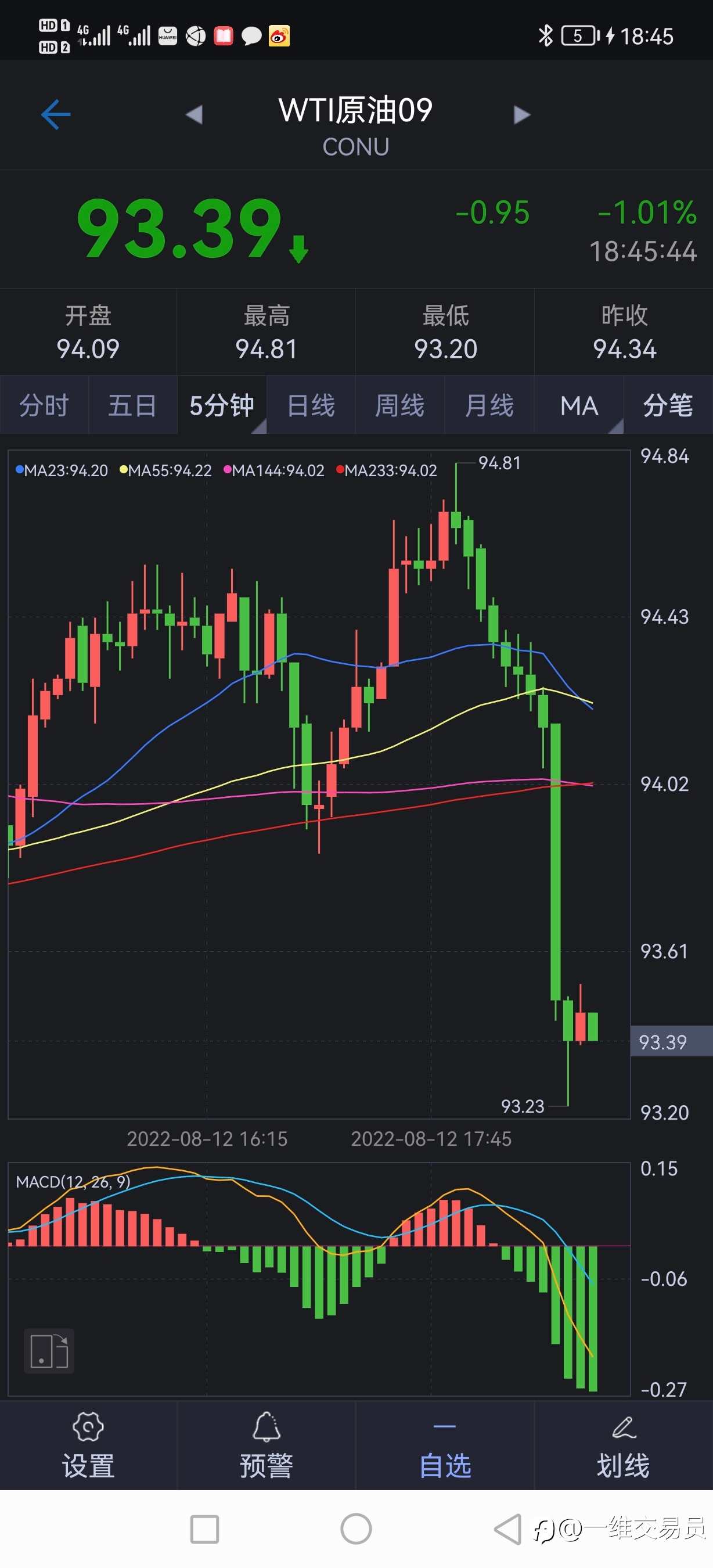Go back with the blue arrow
The image size is (713, 1568).
55,114
